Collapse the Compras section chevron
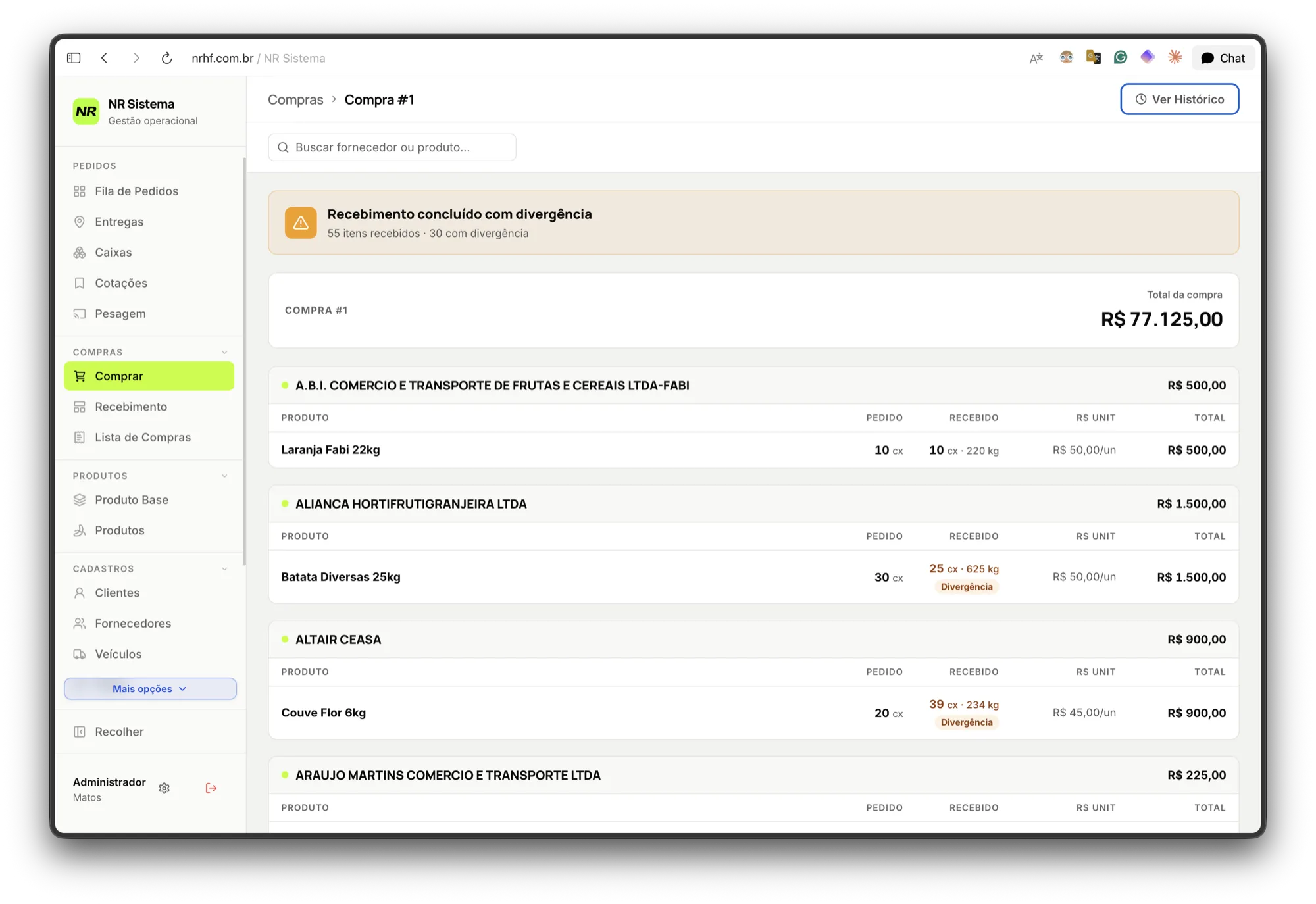This screenshot has width=1316, height=904. [x=224, y=352]
